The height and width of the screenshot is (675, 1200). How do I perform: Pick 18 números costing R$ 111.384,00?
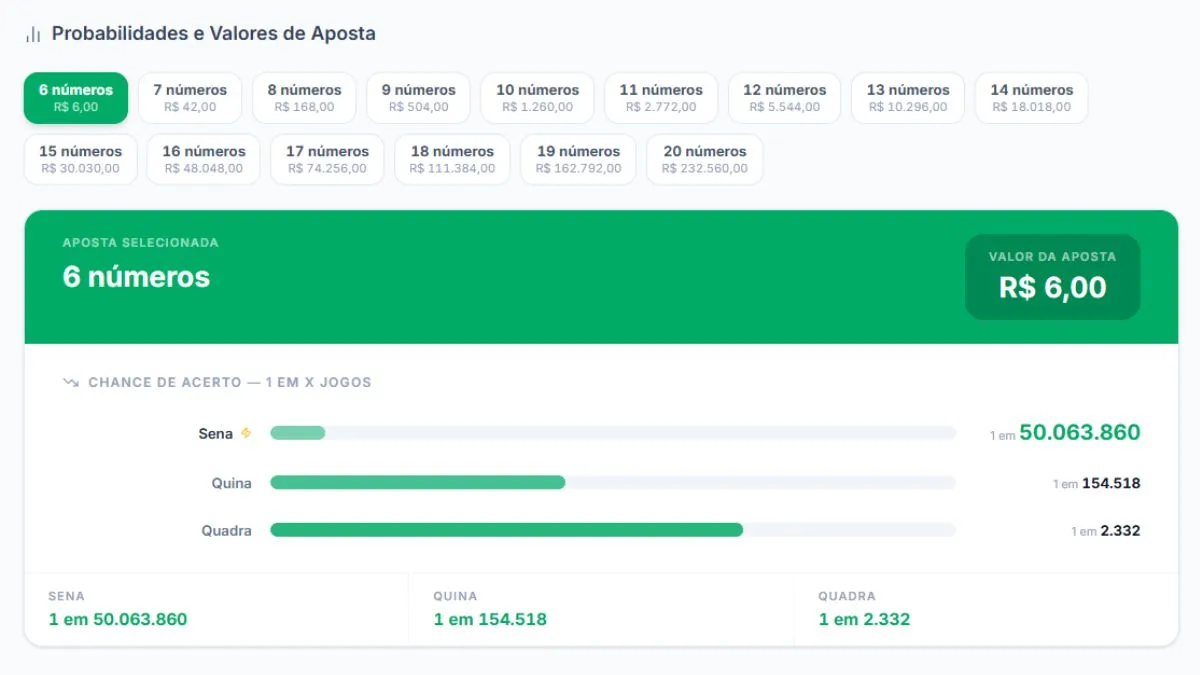[x=452, y=160]
